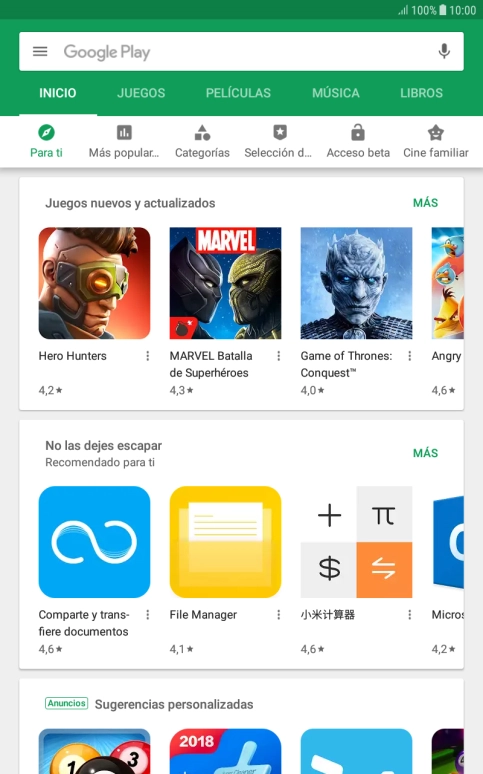483x774 pixels.
Task: Open Acceso beta lock icon
Action: pos(358,132)
